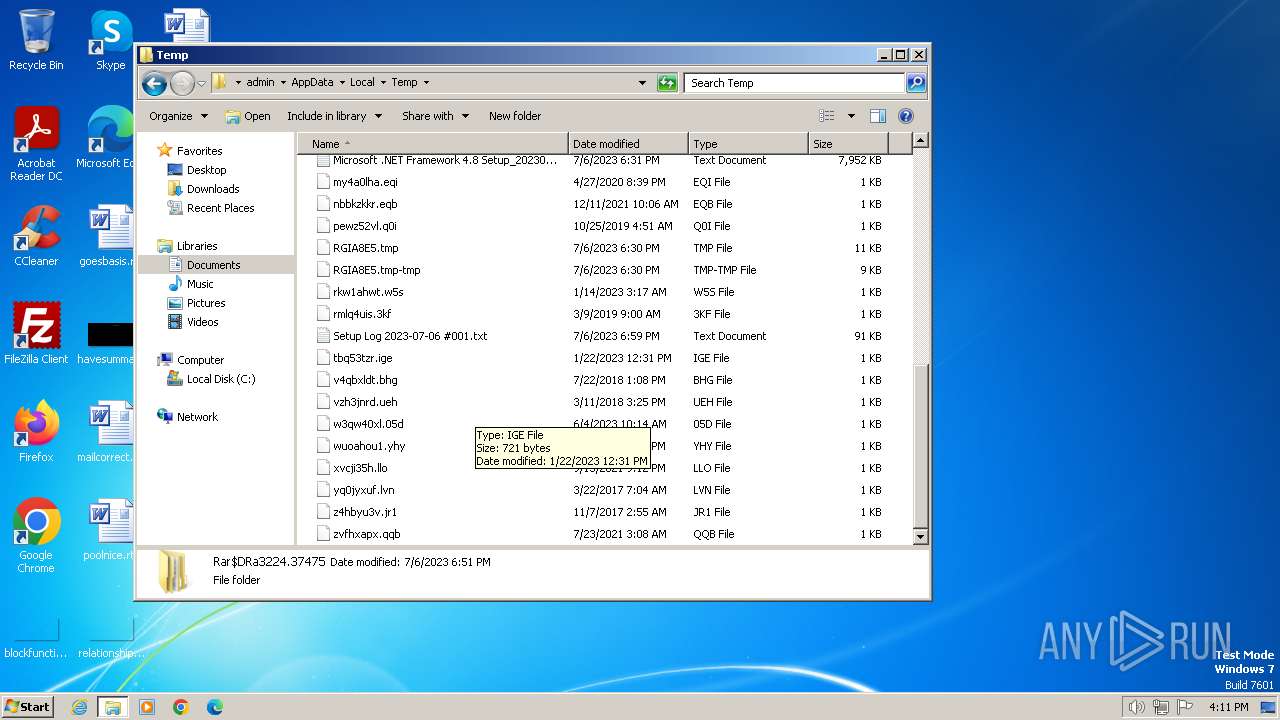1280x720 pixels.
Task: Sort by the Type column header
Action: [748, 144]
